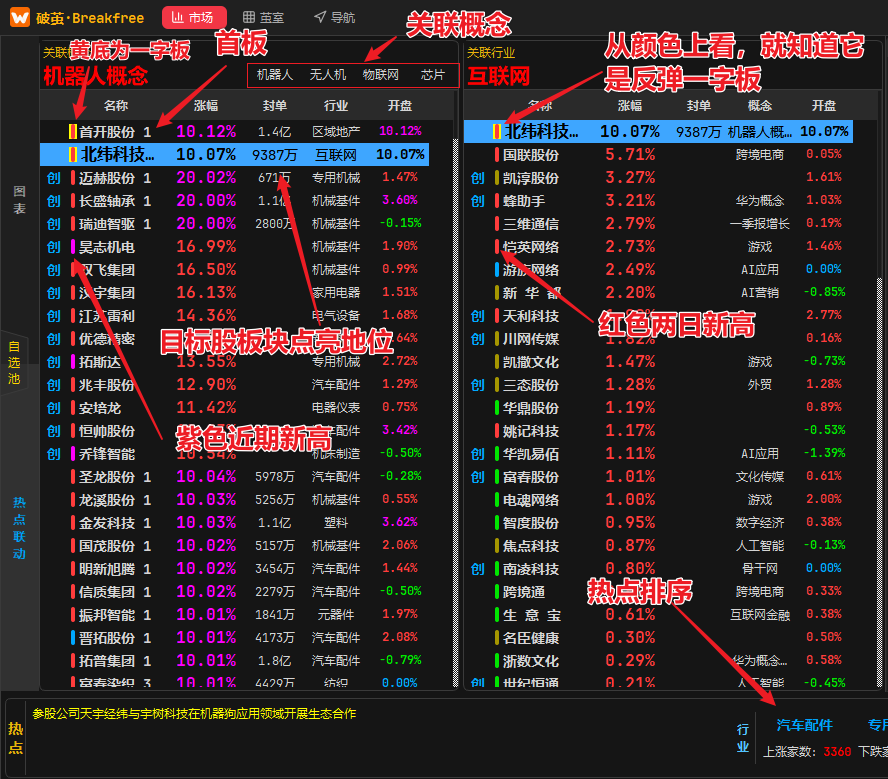
Task: Select highlighted 北纬科技 row in left table
Action: coord(234,155)
